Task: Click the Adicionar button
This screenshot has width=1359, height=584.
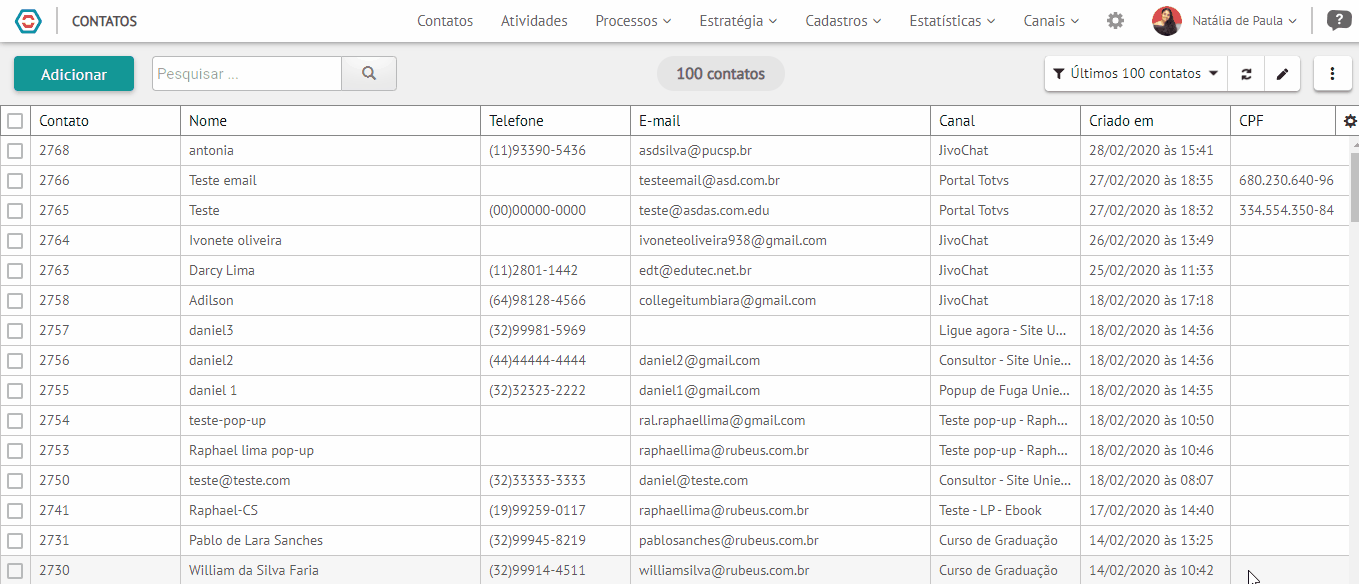Action: coord(74,74)
